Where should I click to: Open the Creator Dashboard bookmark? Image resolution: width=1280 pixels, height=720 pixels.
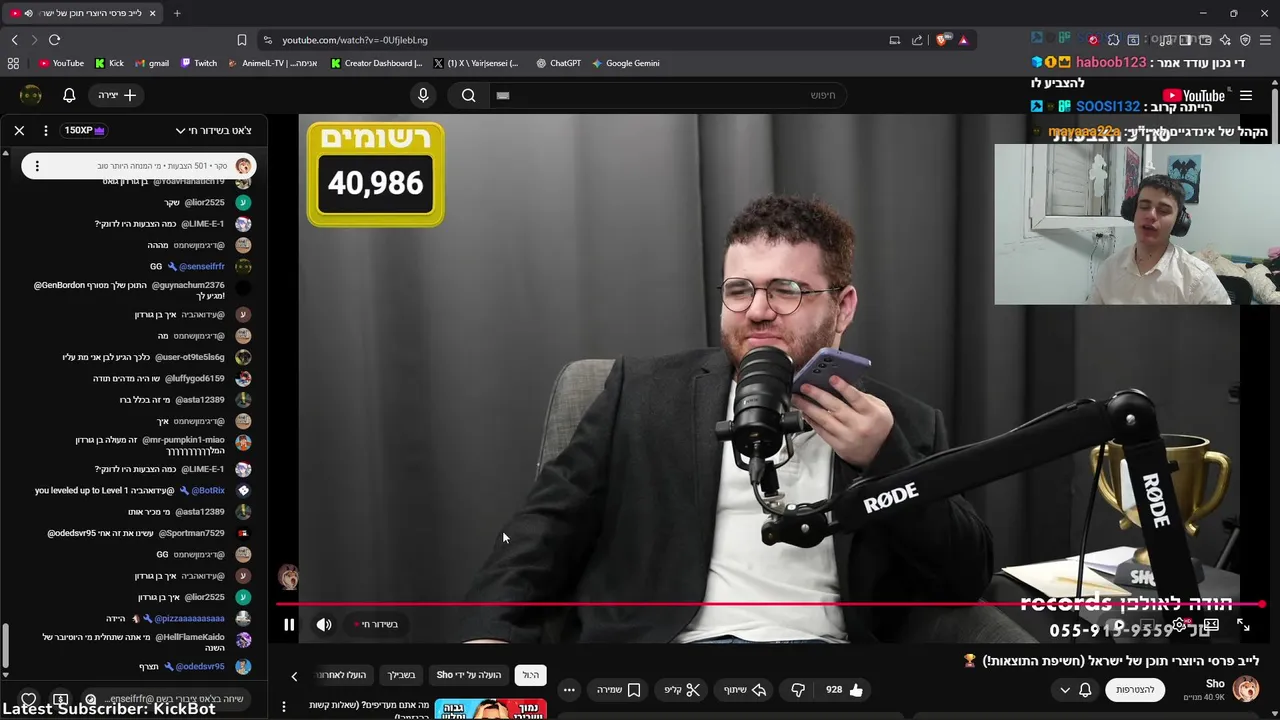pos(376,63)
